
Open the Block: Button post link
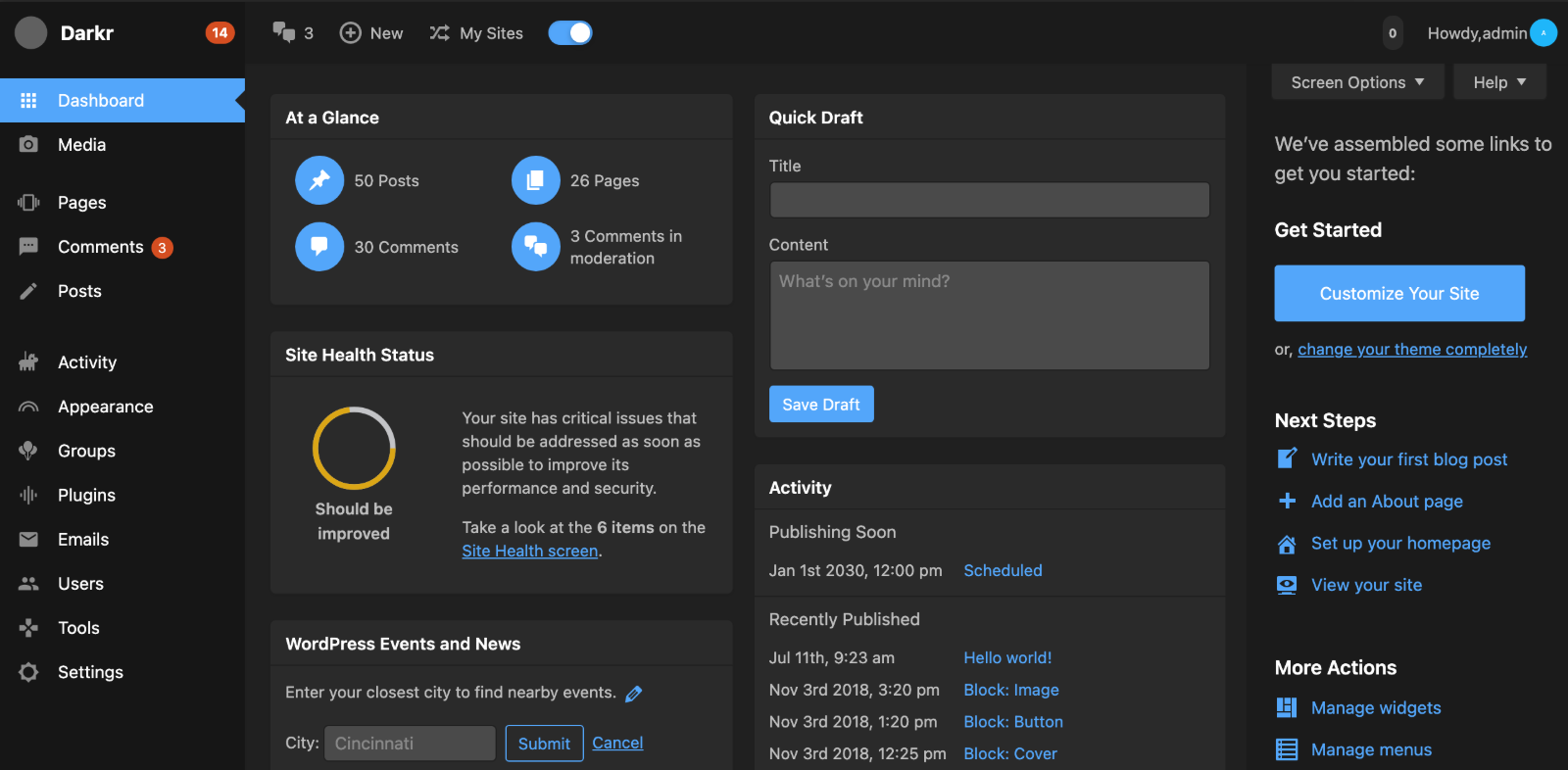pyautogui.click(x=1013, y=722)
